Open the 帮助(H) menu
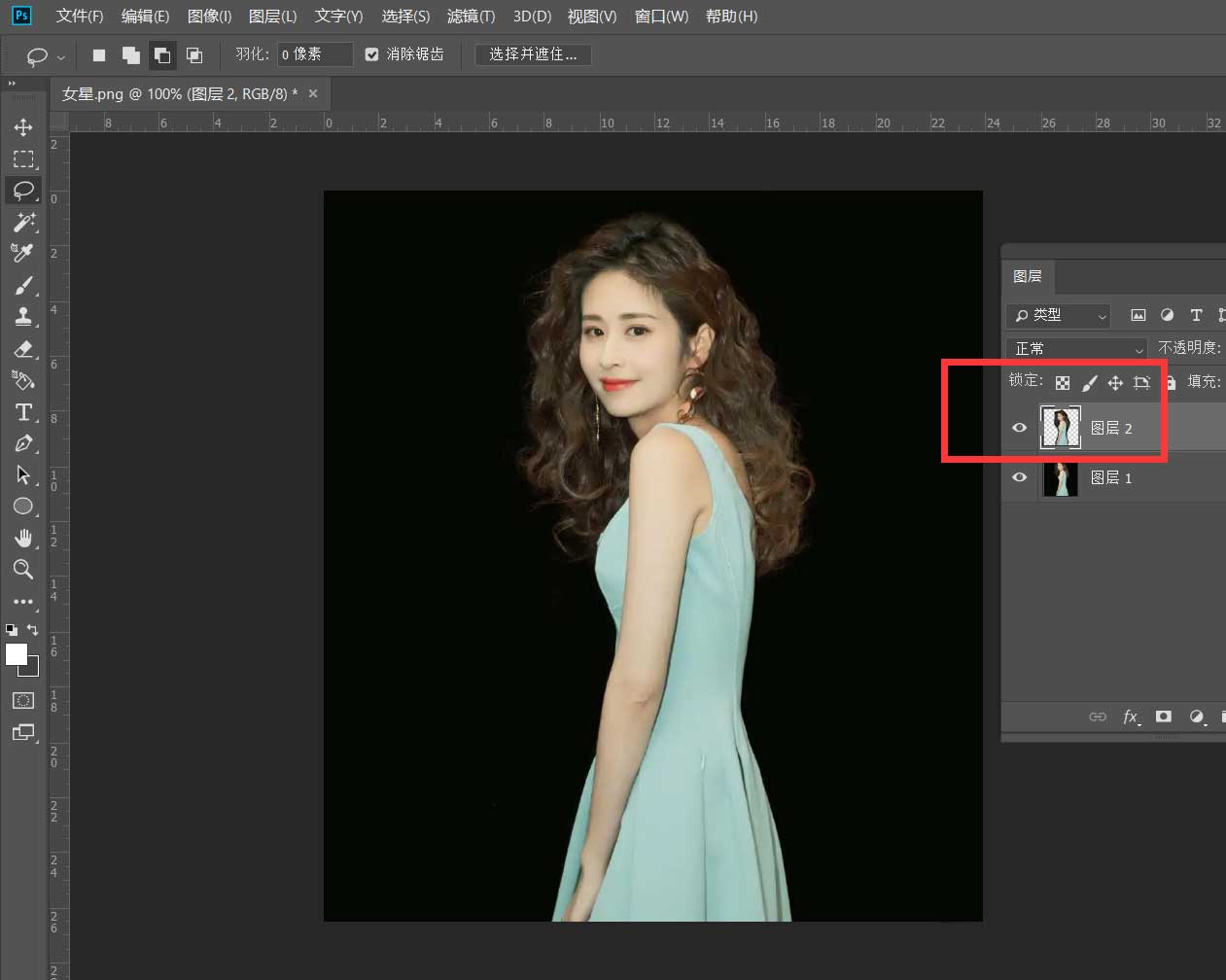This screenshot has width=1226, height=980. [x=731, y=17]
